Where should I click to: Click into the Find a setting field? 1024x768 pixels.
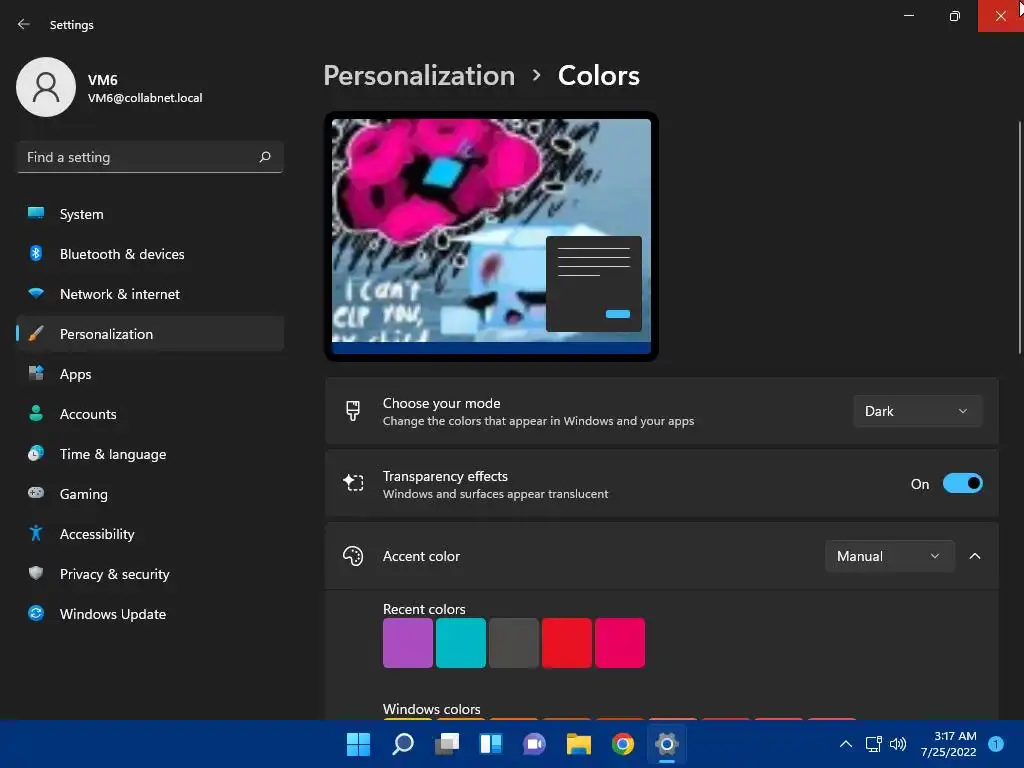150,157
